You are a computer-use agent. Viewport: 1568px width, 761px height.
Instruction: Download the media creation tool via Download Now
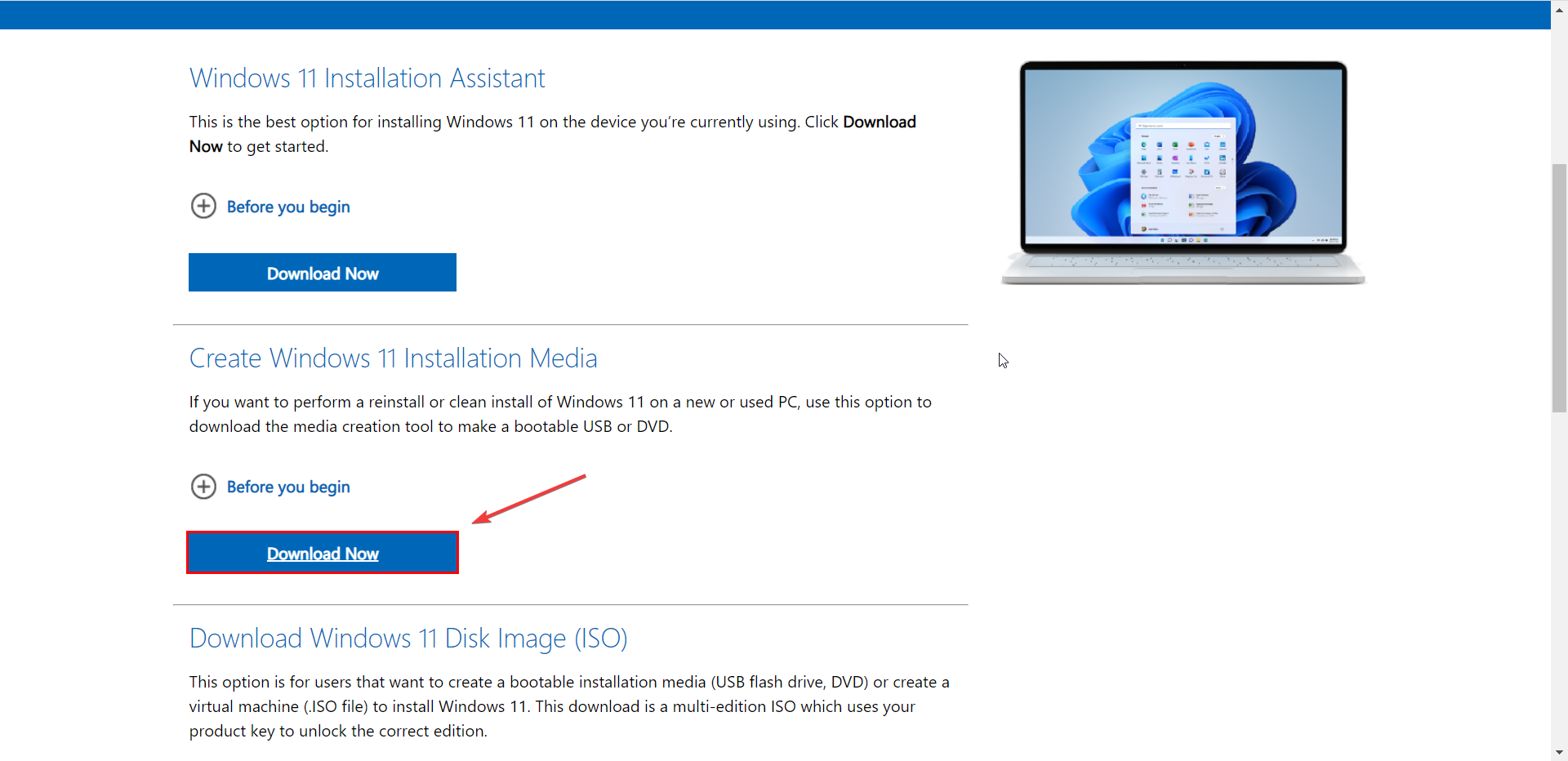(x=322, y=553)
